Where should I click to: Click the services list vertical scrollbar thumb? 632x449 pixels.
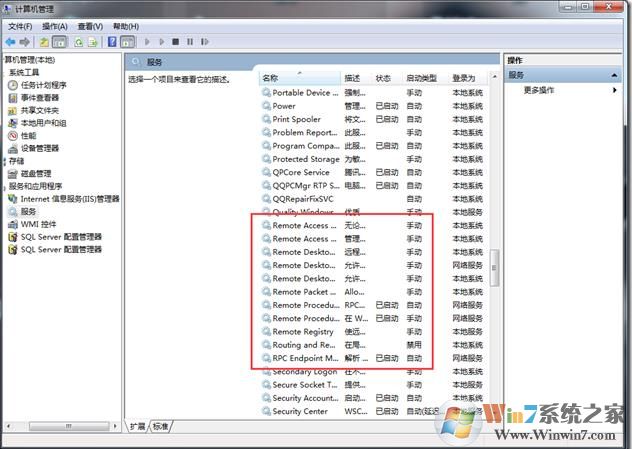[x=494, y=268]
